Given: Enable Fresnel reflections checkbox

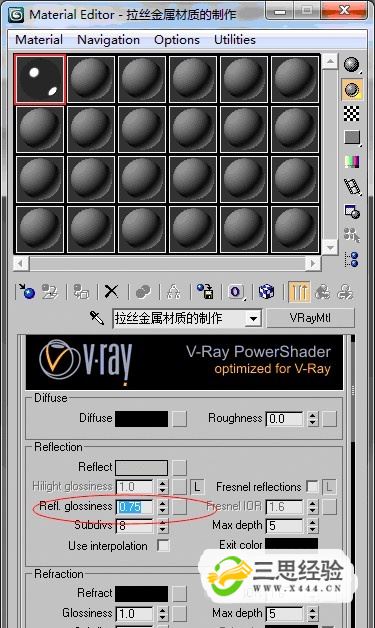Looking at the screenshot, I should (x=312, y=487).
